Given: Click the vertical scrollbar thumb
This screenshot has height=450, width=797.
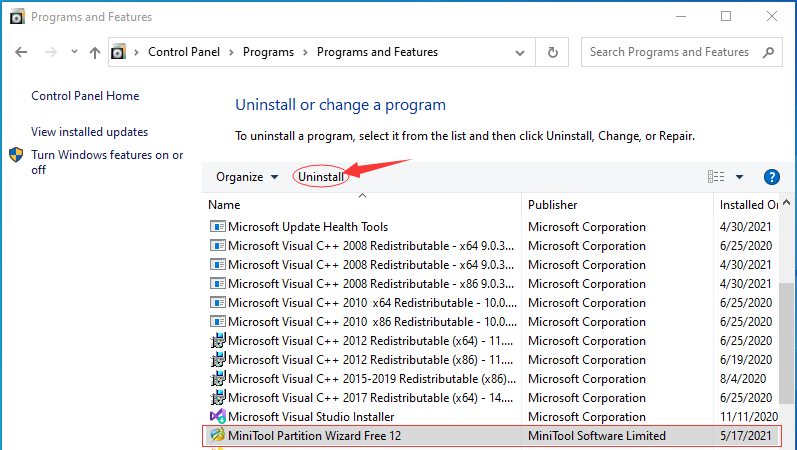Looking at the screenshot, I should click(786, 342).
